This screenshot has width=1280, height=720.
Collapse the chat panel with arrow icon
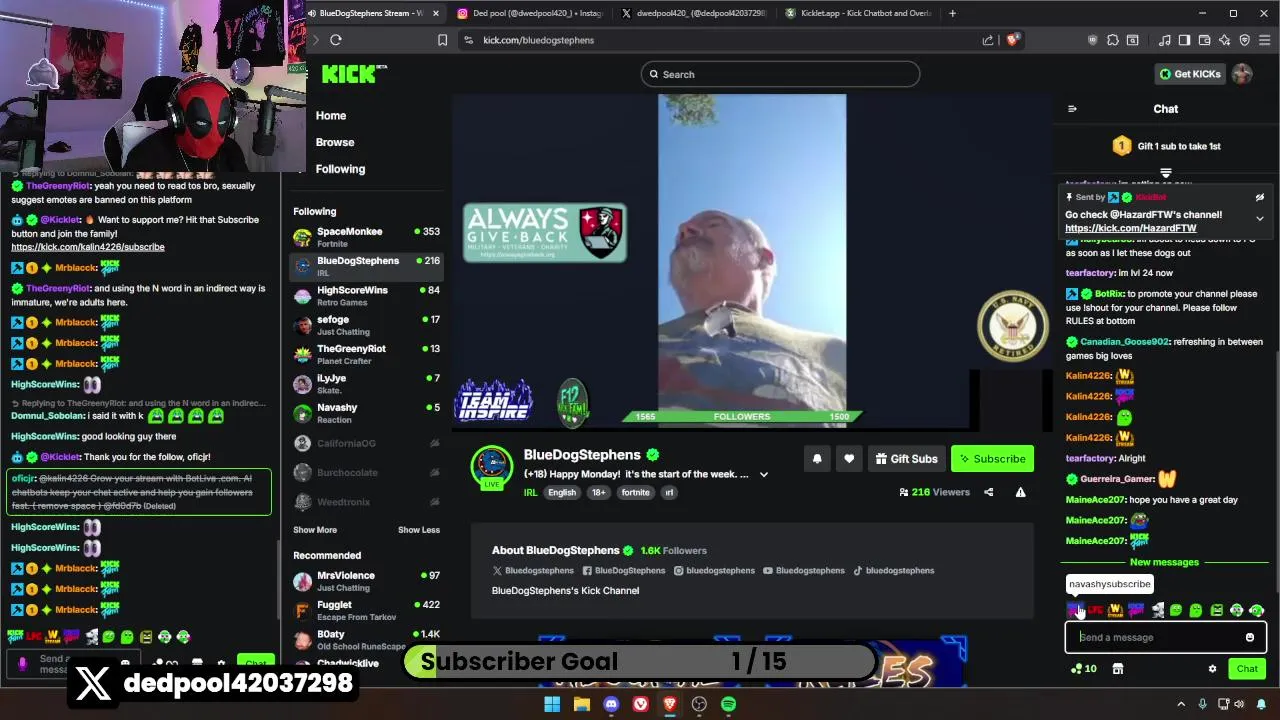click(x=1072, y=109)
